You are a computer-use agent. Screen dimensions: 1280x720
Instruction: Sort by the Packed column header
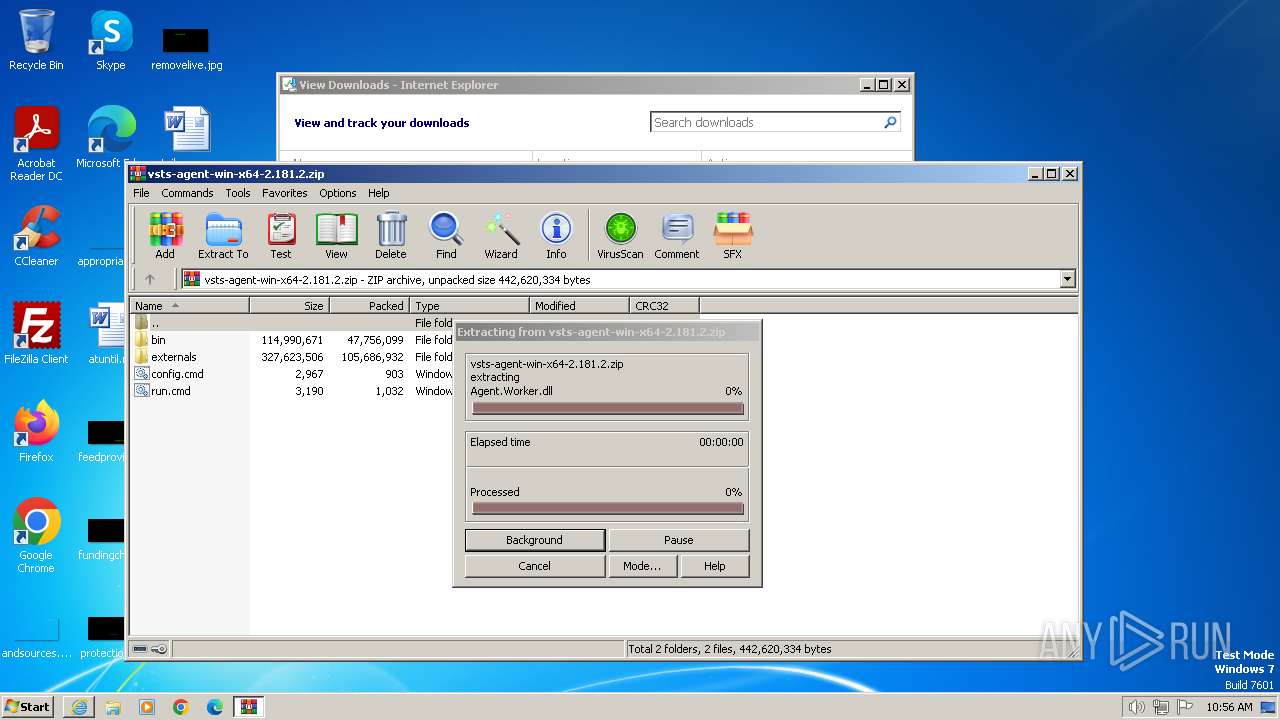(x=370, y=306)
